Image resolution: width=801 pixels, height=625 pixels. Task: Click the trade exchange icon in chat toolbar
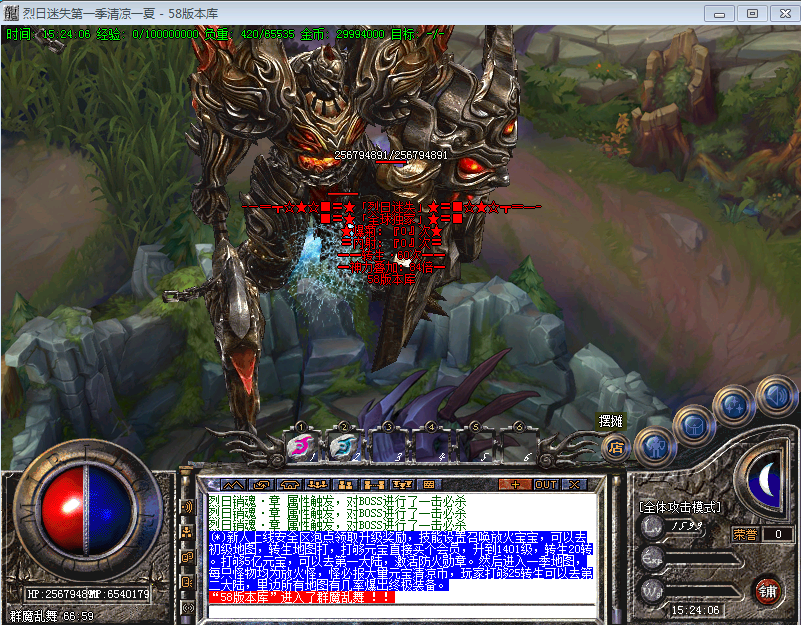tap(264, 484)
